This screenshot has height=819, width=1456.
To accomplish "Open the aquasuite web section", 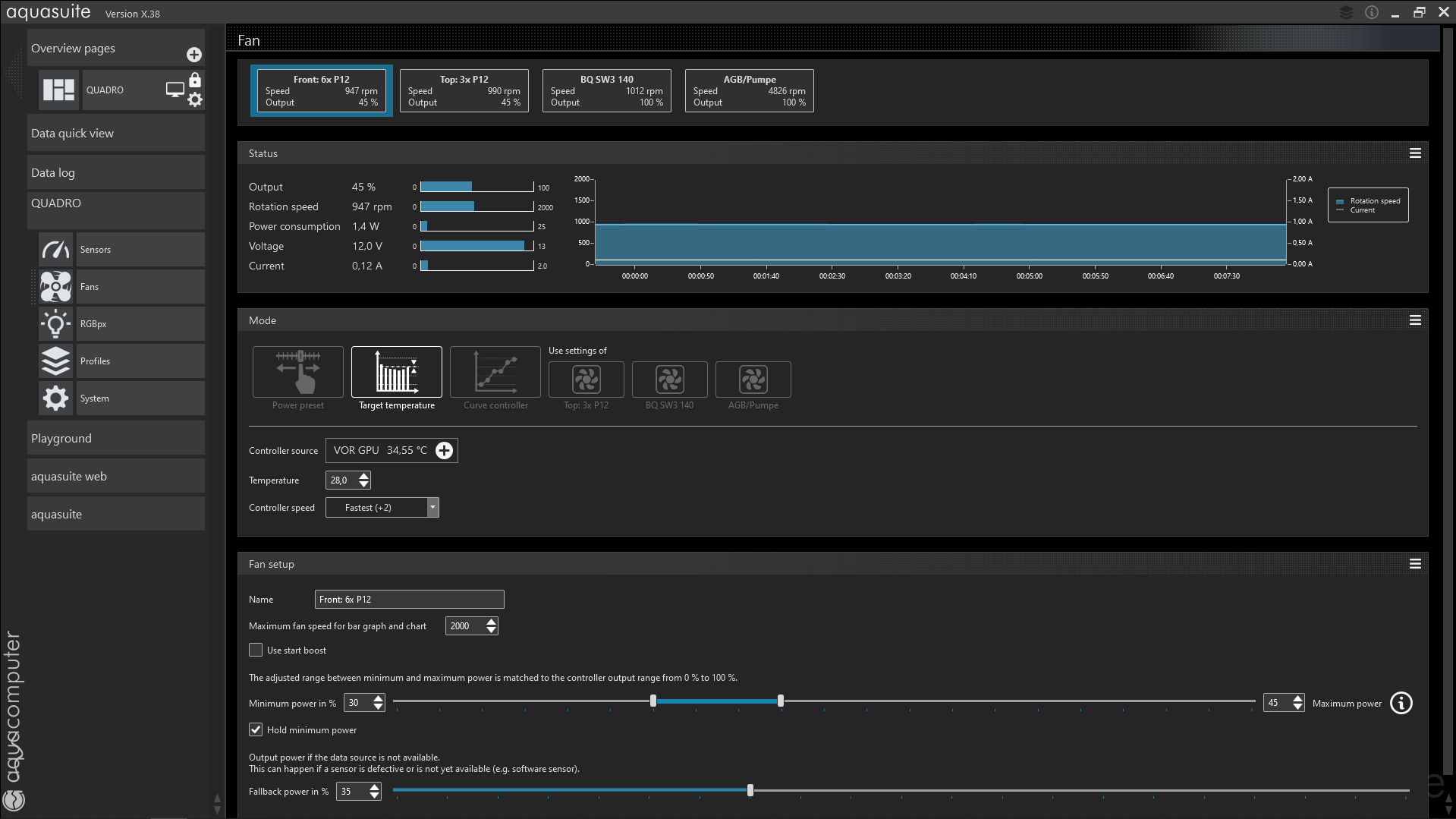I will point(116,476).
